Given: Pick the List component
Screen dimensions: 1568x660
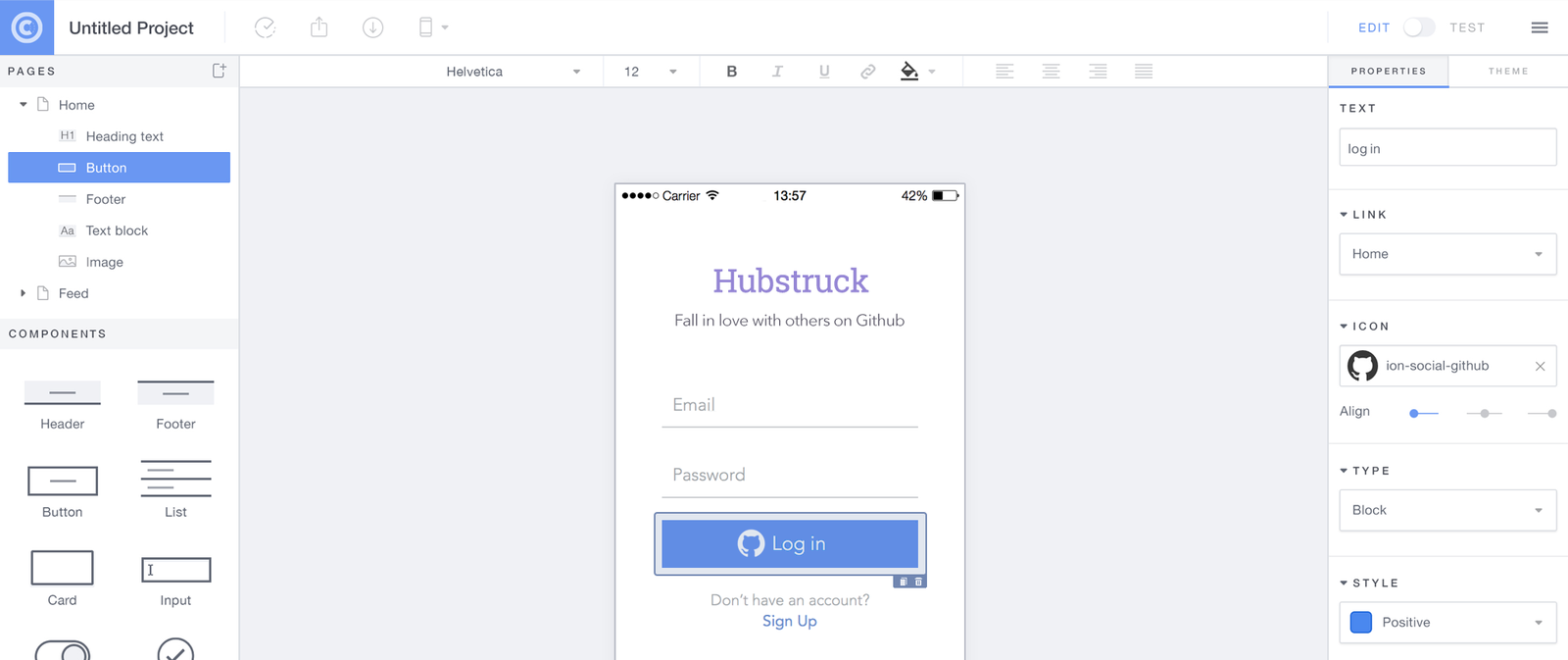Looking at the screenshot, I should [175, 490].
